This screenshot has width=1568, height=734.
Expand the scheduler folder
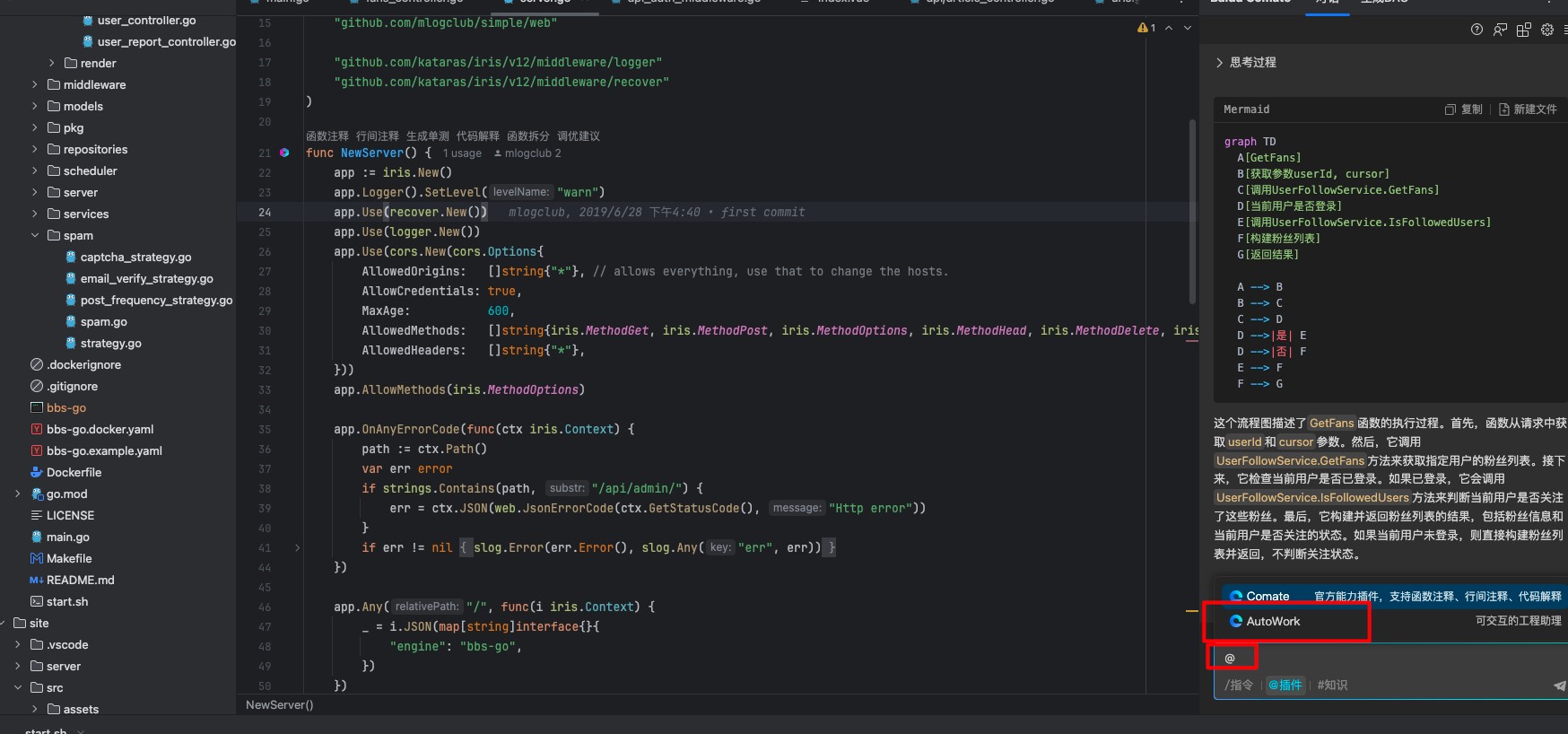(35, 170)
